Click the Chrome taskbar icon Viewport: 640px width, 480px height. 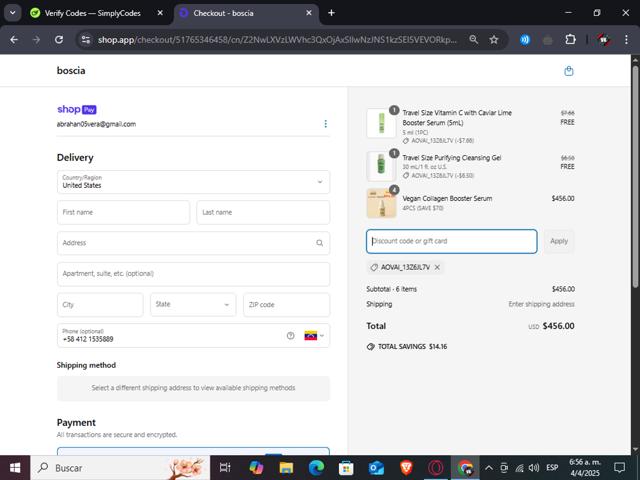[x=465, y=467]
